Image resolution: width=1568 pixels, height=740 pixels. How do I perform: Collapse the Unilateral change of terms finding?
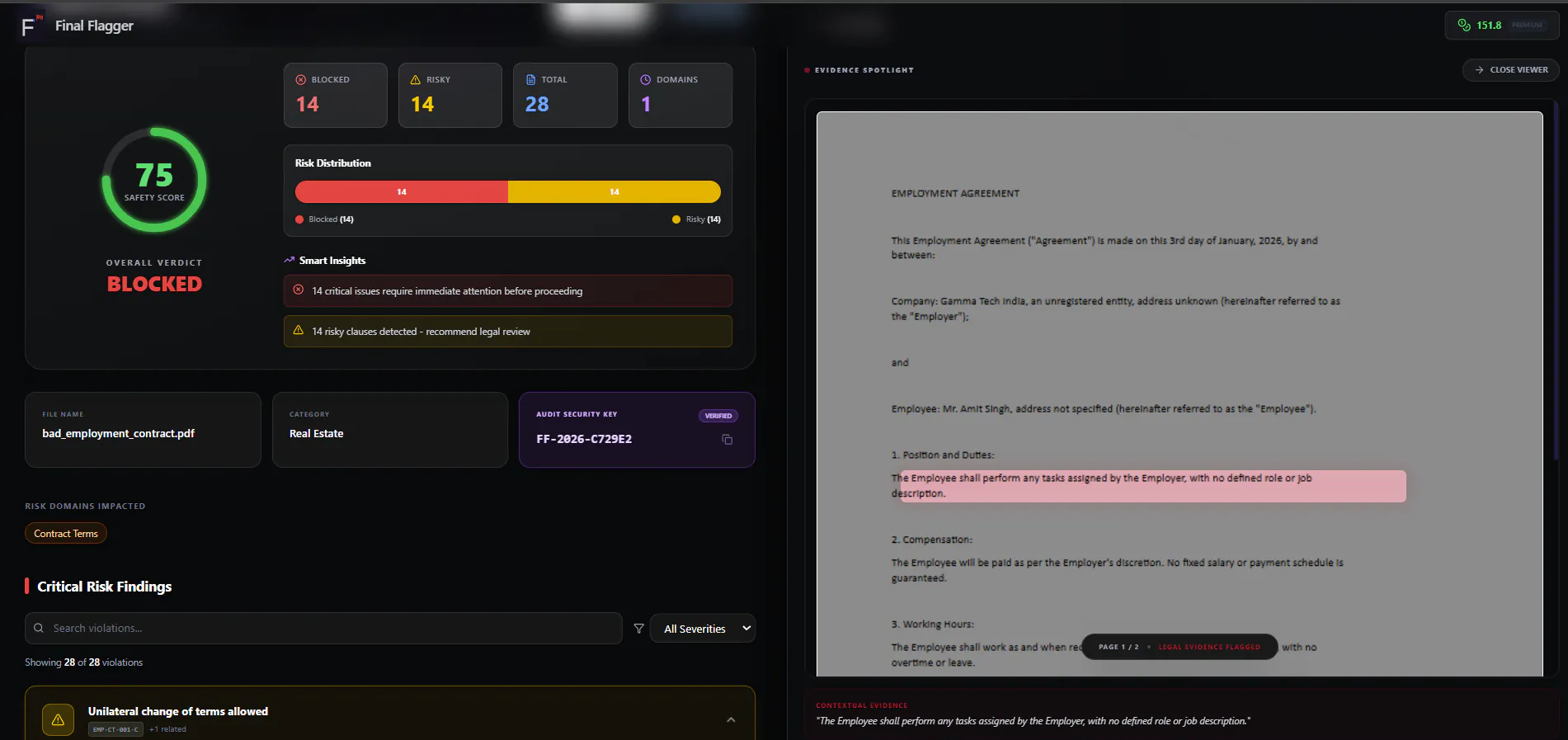pyautogui.click(x=731, y=719)
